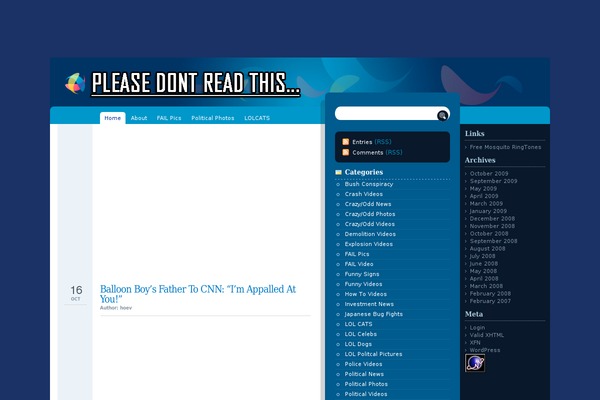Open the LOLCATS tab
600x400 pixels.
257,118
